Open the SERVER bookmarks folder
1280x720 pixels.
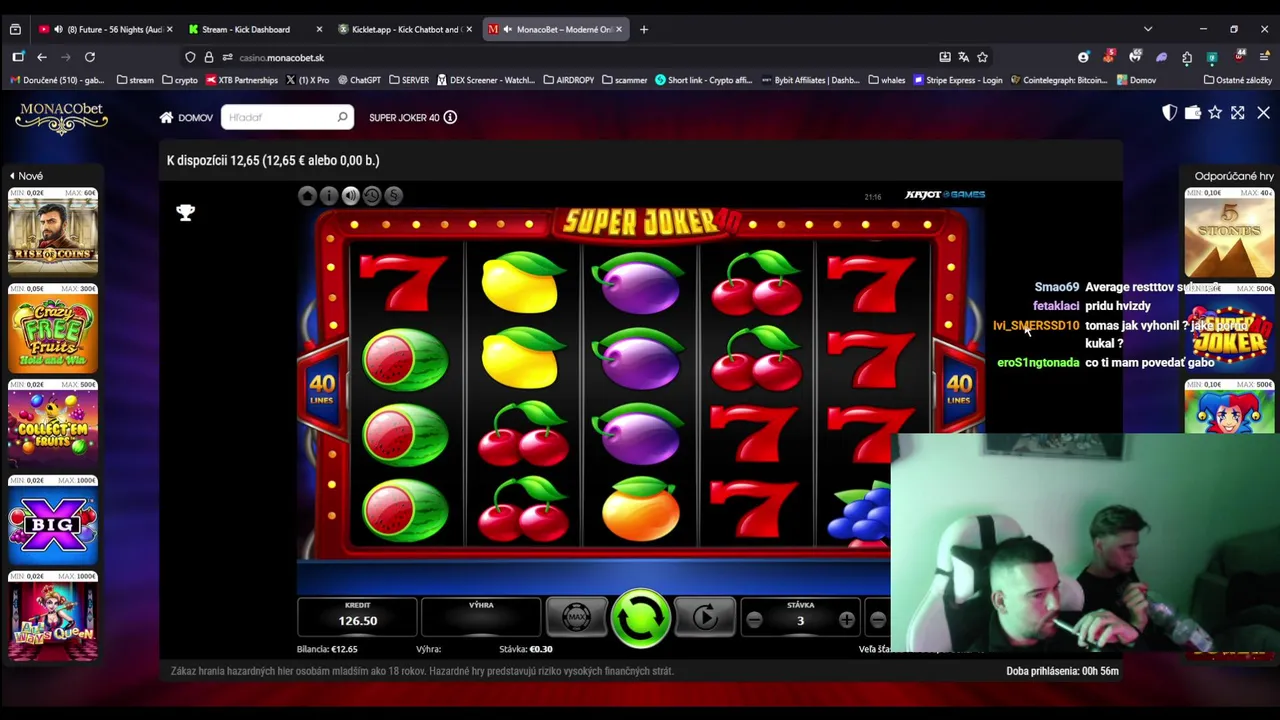[x=409, y=80]
